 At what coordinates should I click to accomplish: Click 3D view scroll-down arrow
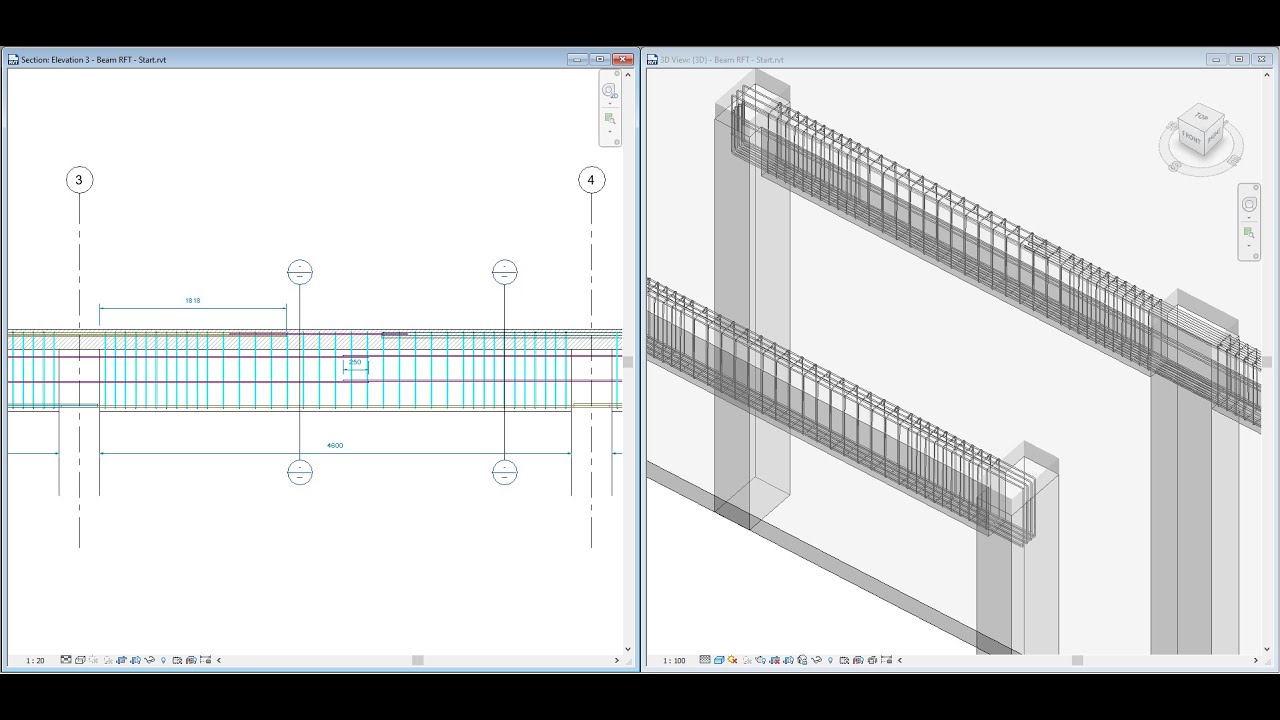1267,648
